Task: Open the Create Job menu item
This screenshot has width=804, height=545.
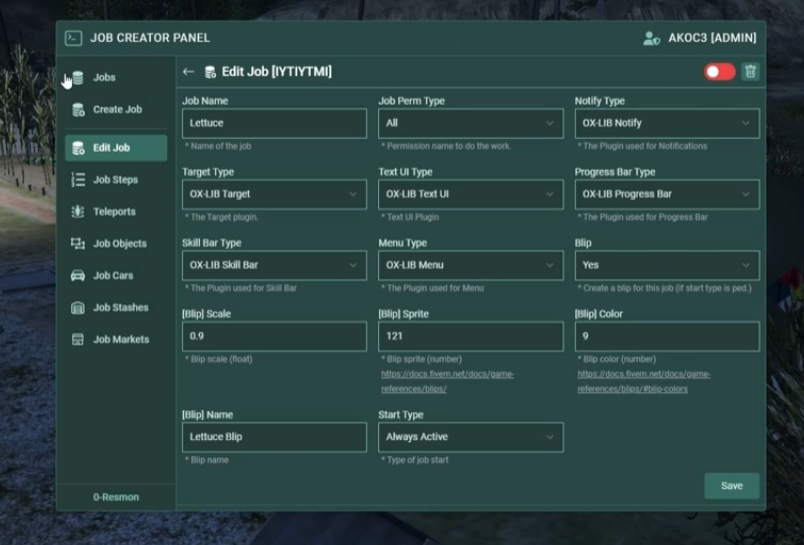Action: coord(116,109)
